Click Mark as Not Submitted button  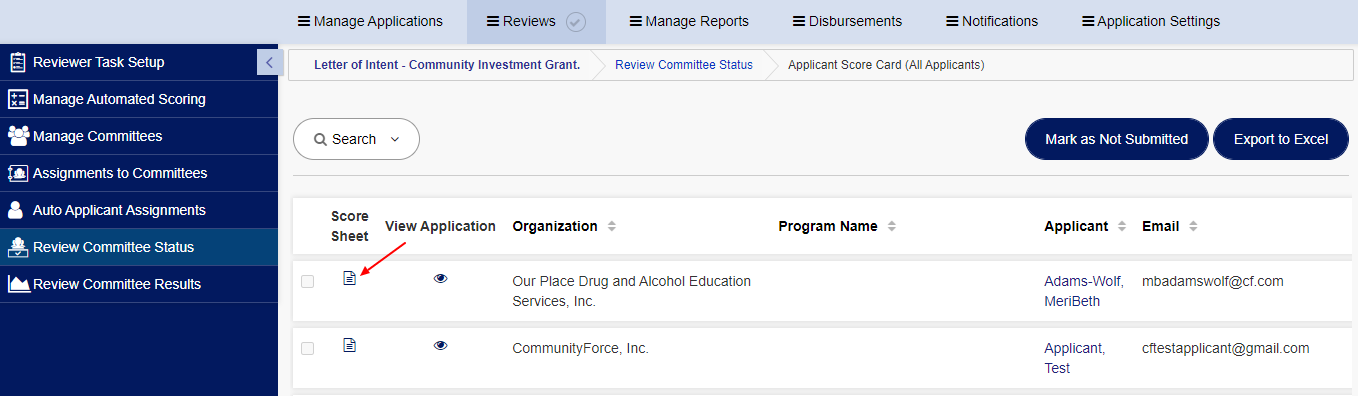pos(1116,139)
